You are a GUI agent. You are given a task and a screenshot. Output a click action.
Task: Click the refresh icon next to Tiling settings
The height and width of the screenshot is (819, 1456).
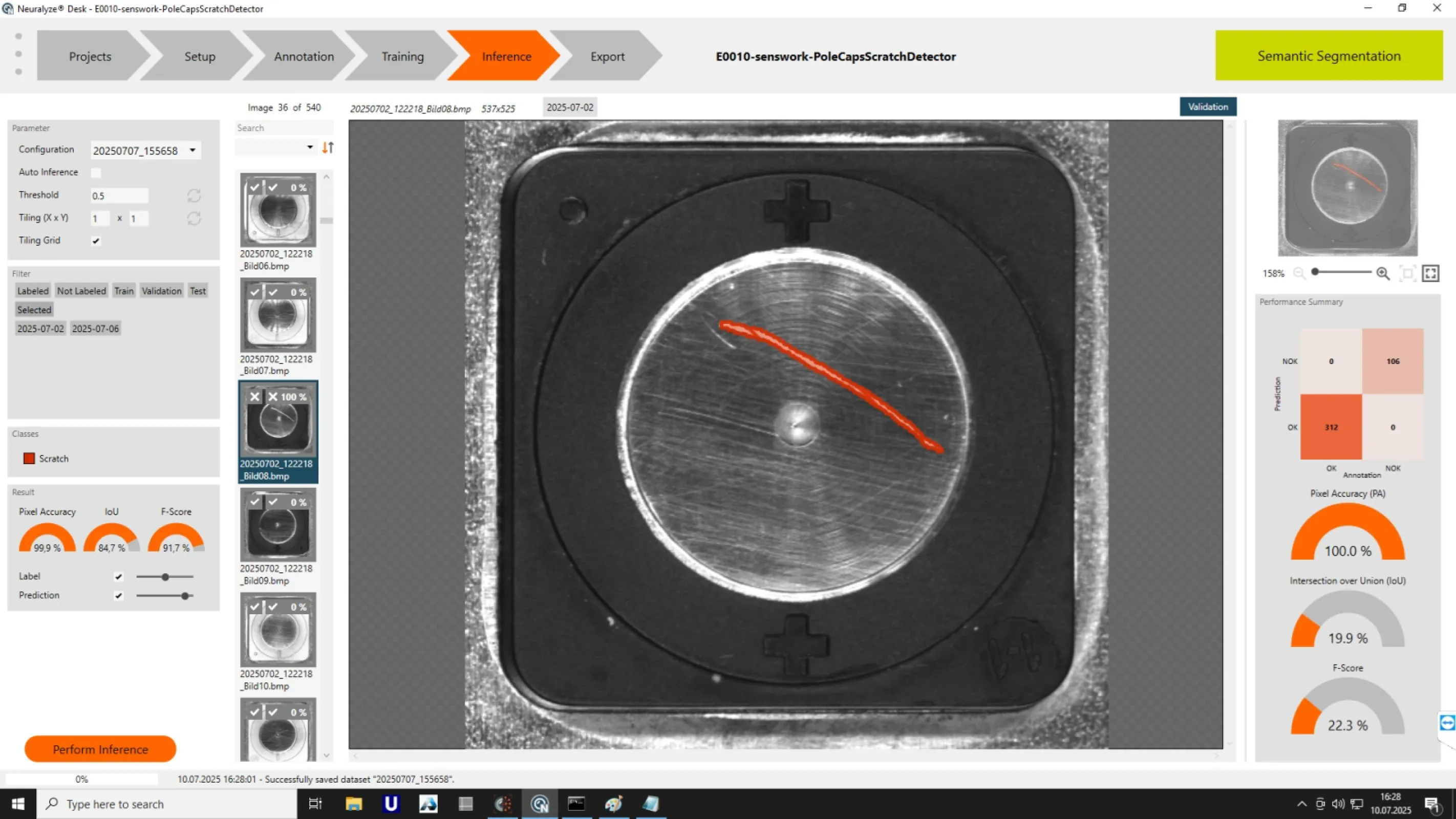194,219
